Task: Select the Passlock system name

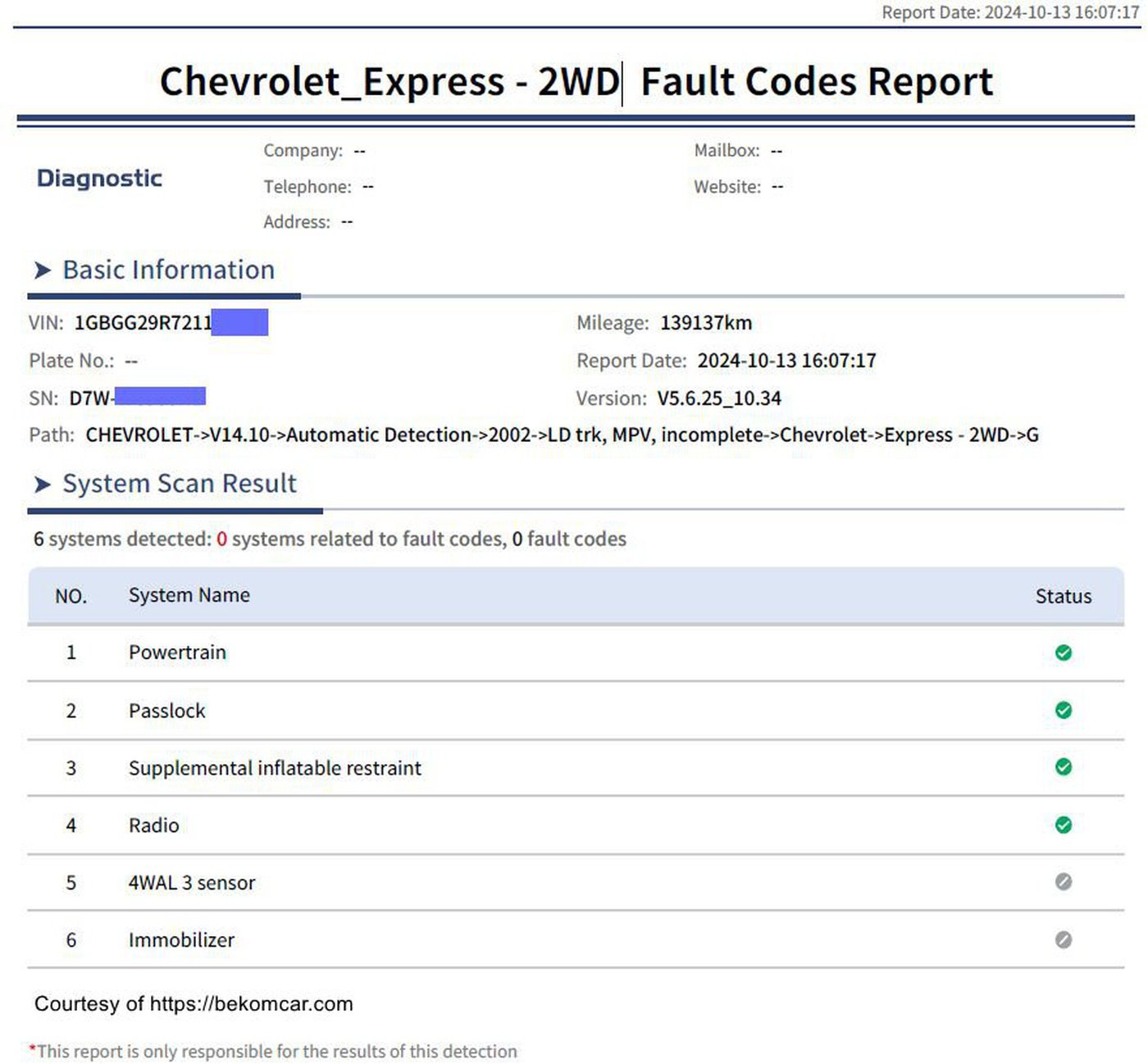Action: coord(166,711)
